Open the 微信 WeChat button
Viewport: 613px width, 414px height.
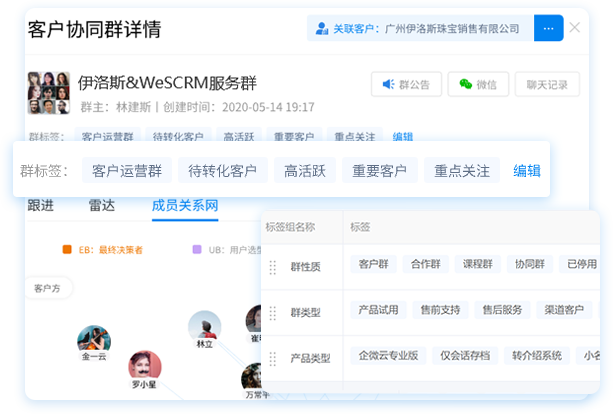[x=478, y=84]
